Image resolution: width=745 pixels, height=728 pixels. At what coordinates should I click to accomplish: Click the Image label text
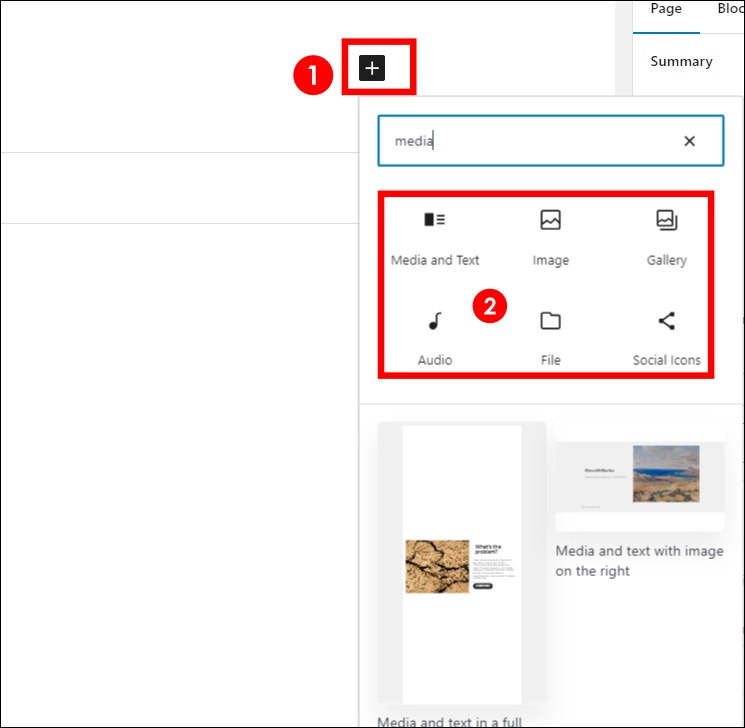(550, 260)
